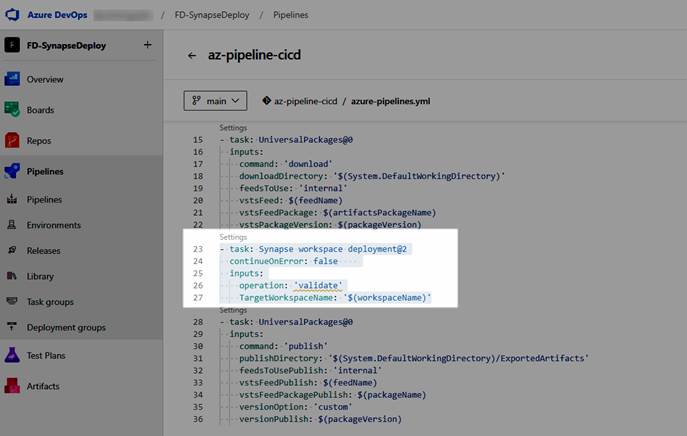
Task: Click line 31 publishDirectory ExportedArtifacts text
Action: pos(413,358)
